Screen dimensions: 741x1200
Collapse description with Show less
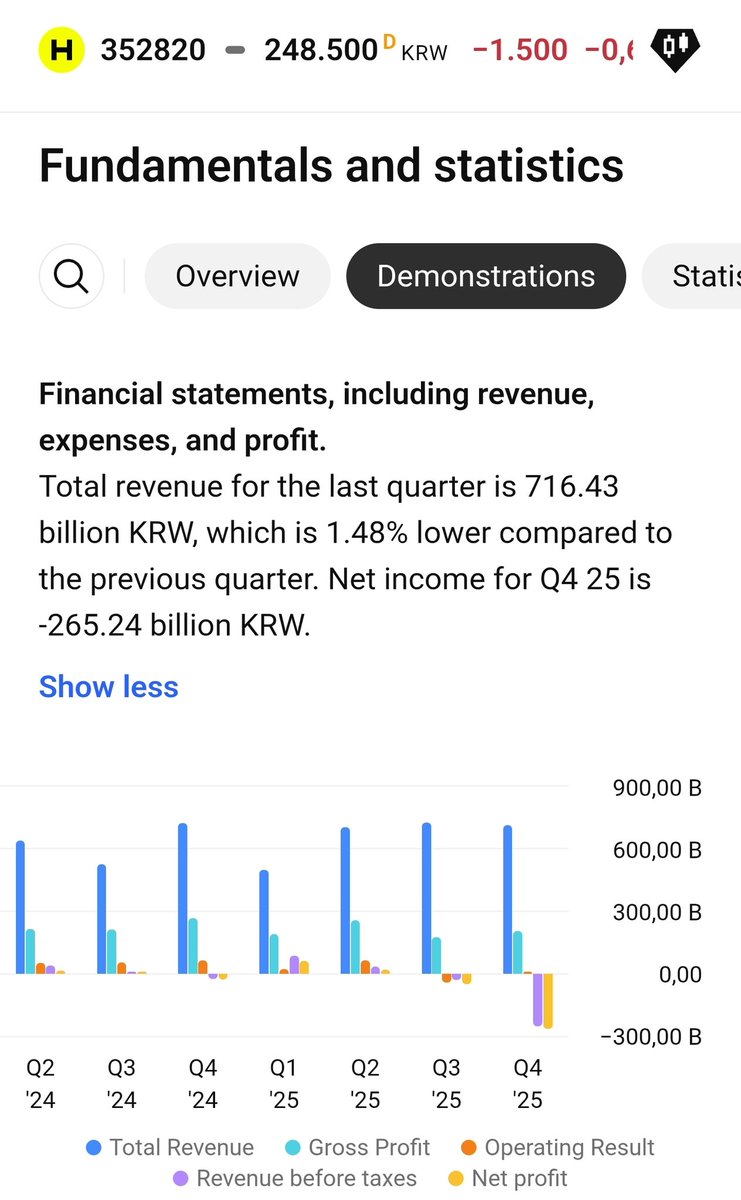109,687
